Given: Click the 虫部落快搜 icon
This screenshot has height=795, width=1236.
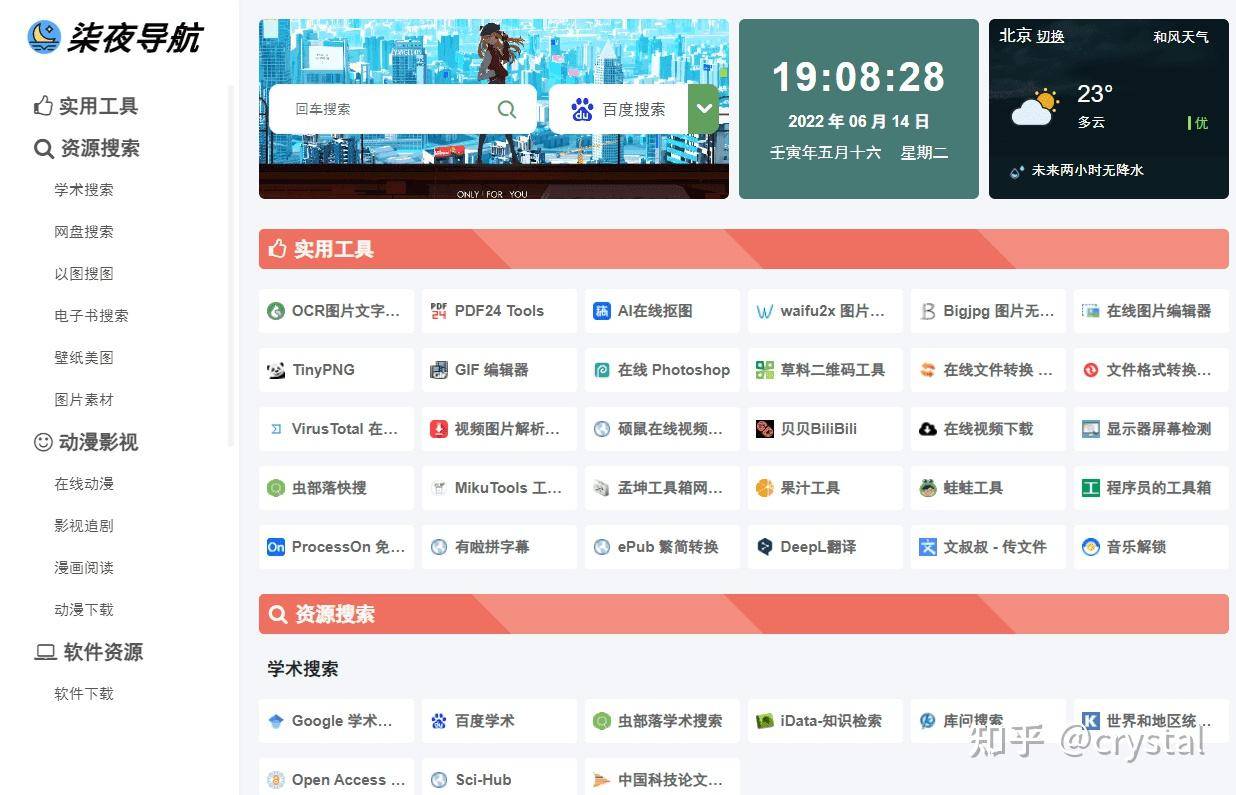Looking at the screenshot, I should point(276,488).
